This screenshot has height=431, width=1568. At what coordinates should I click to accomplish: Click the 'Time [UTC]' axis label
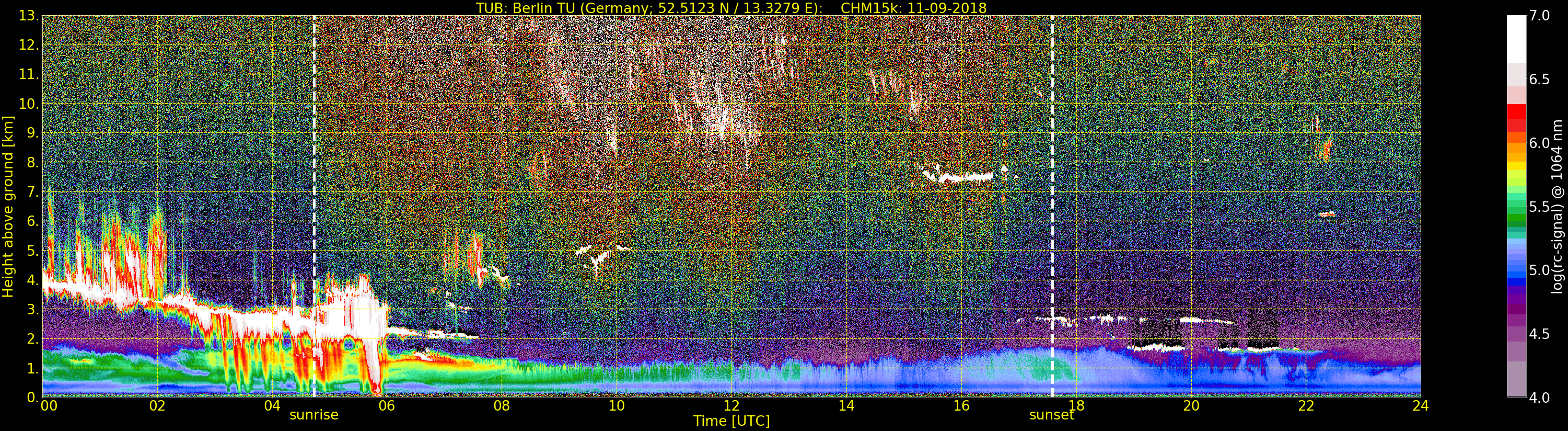(731, 421)
